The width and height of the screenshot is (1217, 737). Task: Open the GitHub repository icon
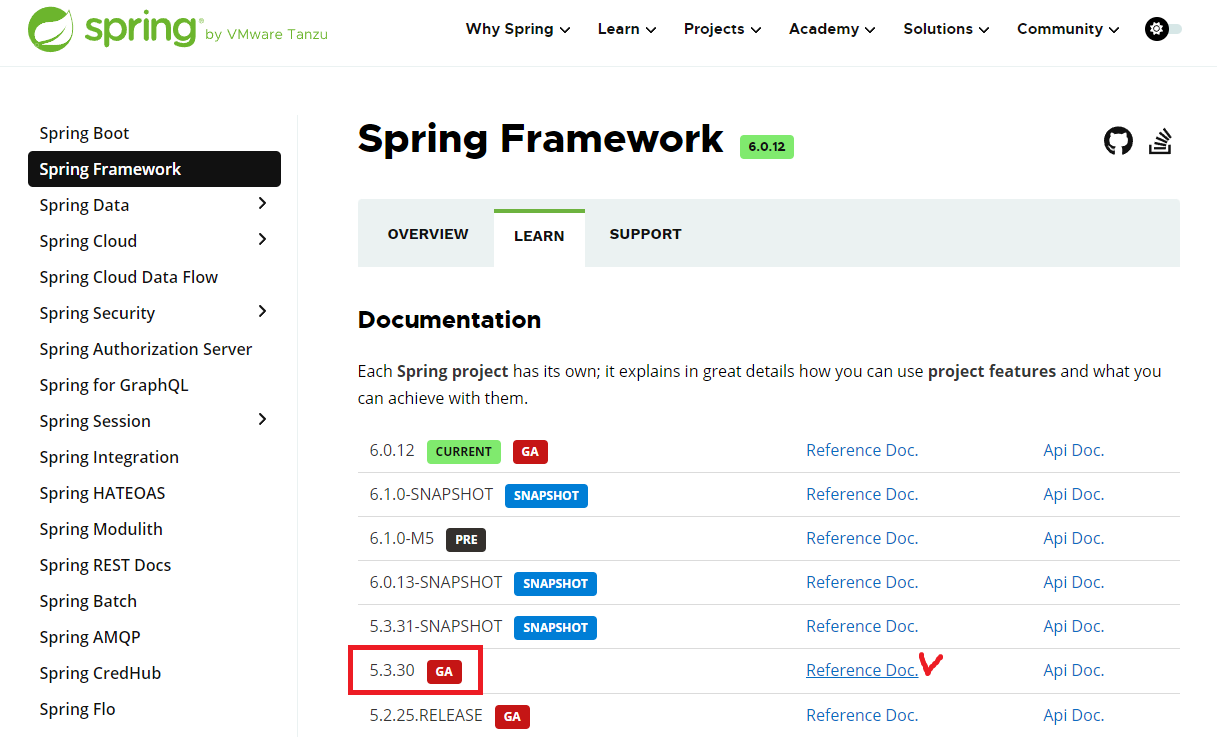1118,141
